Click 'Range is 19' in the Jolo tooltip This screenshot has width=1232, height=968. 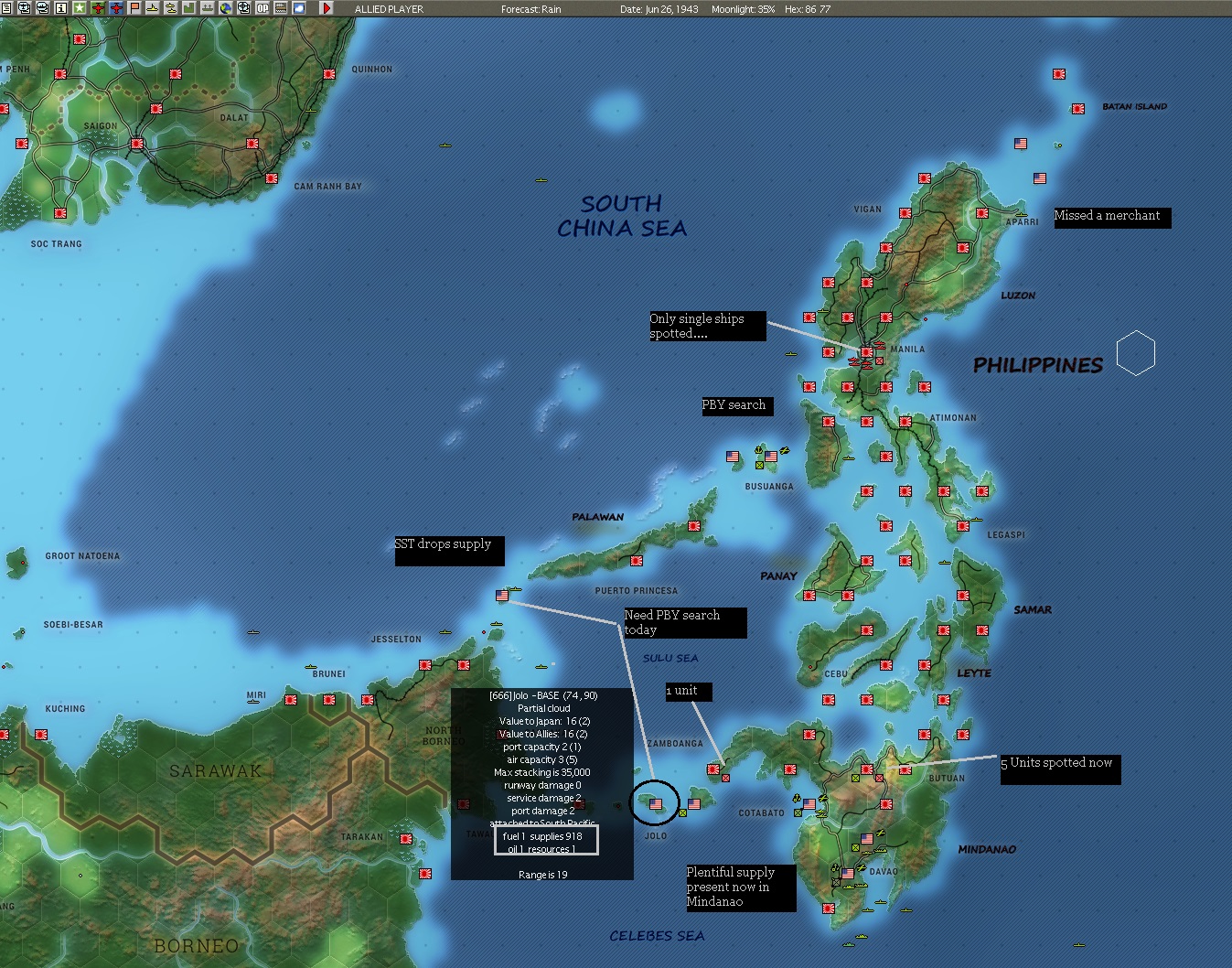[x=542, y=876]
